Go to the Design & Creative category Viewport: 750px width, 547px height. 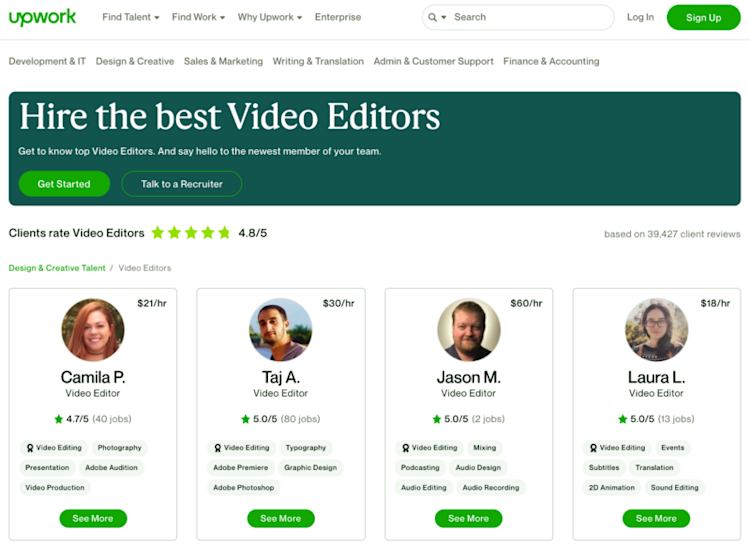135,61
